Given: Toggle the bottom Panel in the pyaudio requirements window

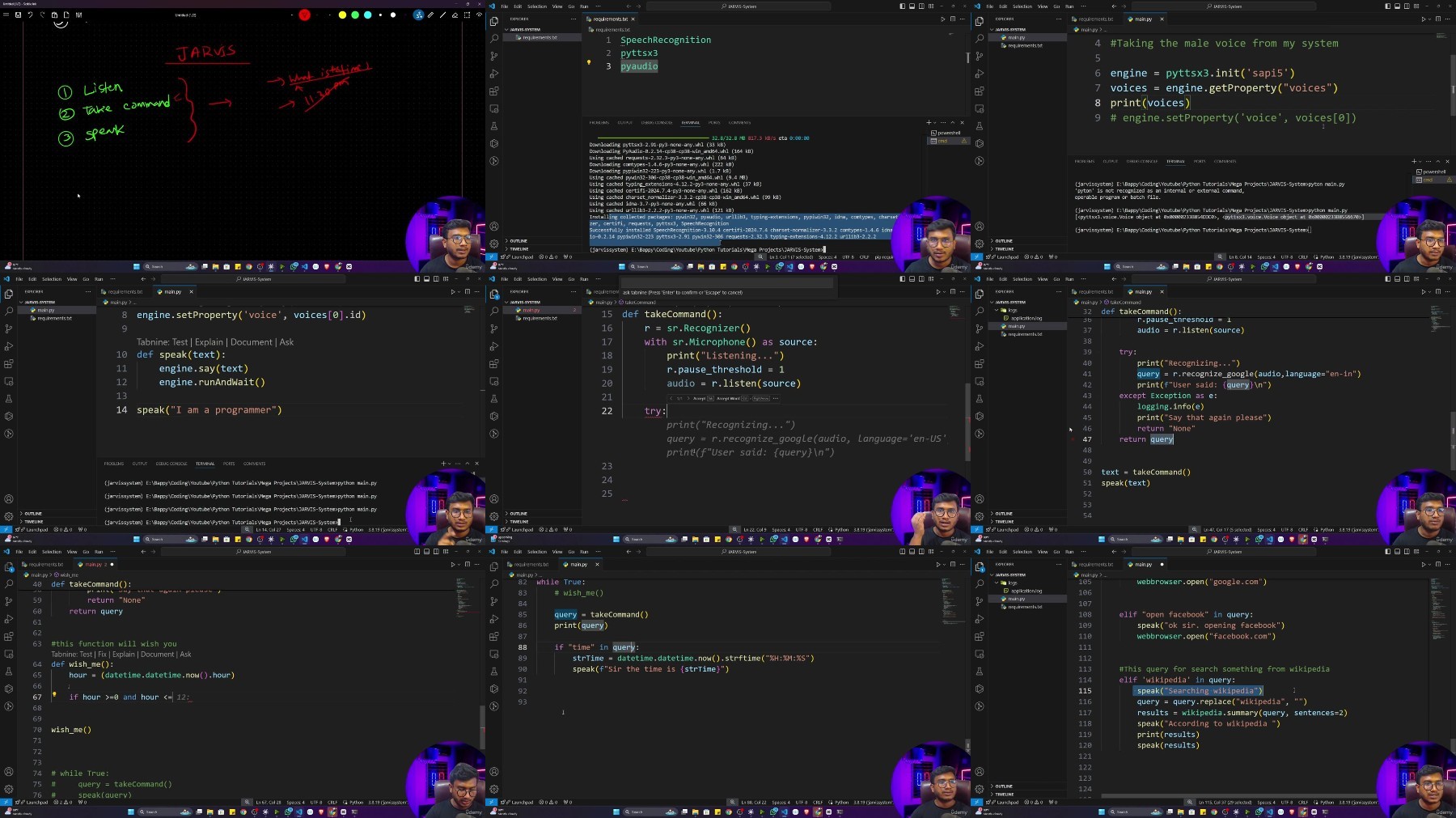Looking at the screenshot, I should coord(912,6).
